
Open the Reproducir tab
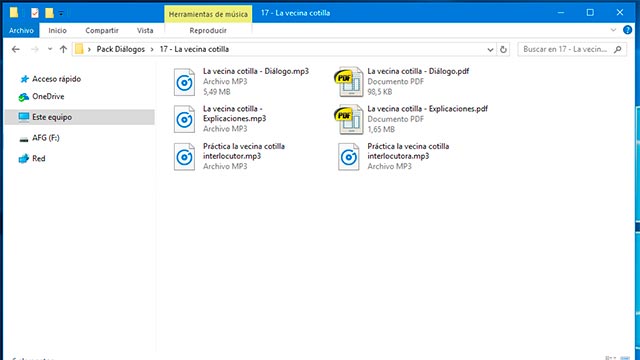pos(208,31)
